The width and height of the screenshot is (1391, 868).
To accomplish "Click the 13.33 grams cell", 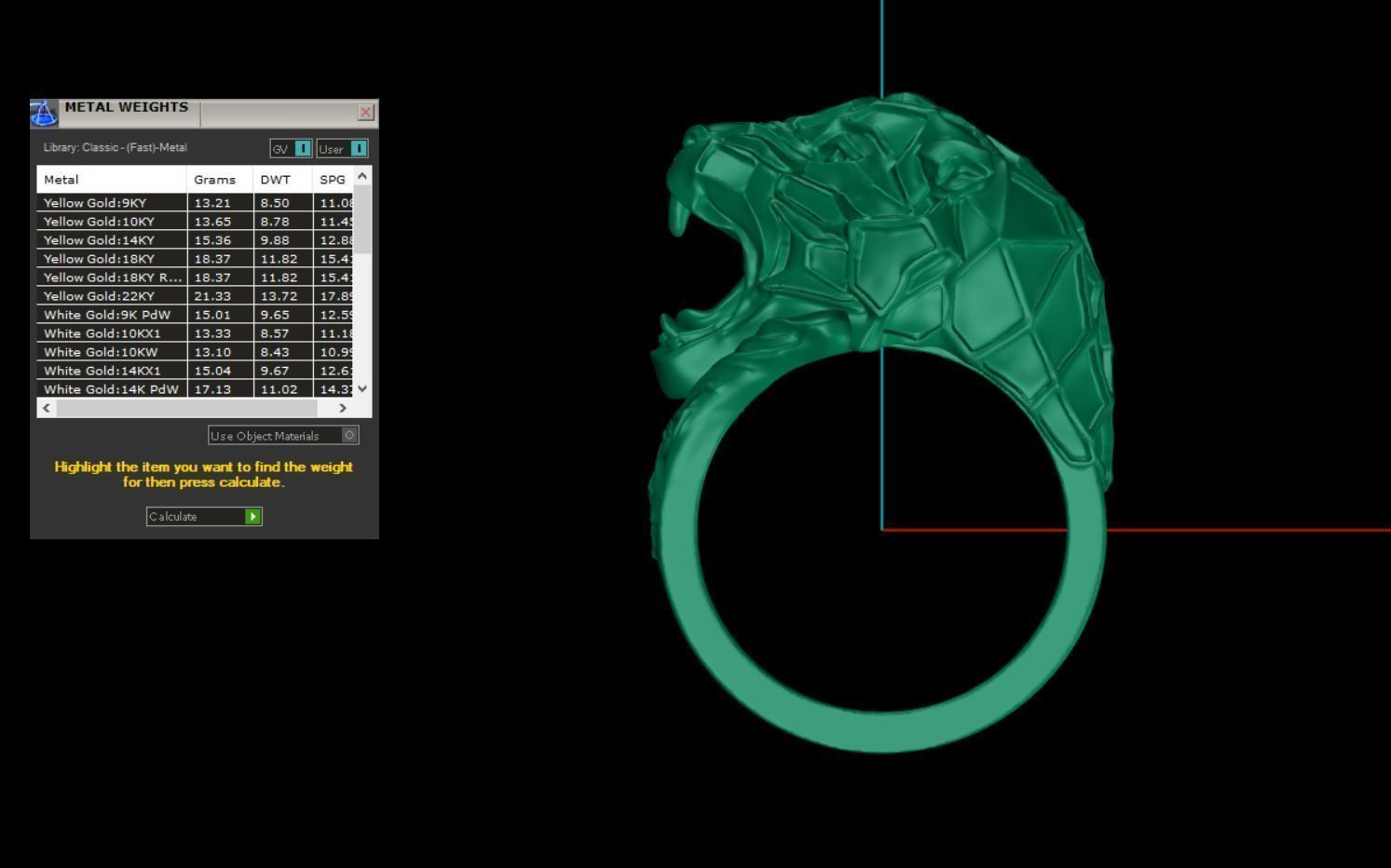I will [220, 332].
